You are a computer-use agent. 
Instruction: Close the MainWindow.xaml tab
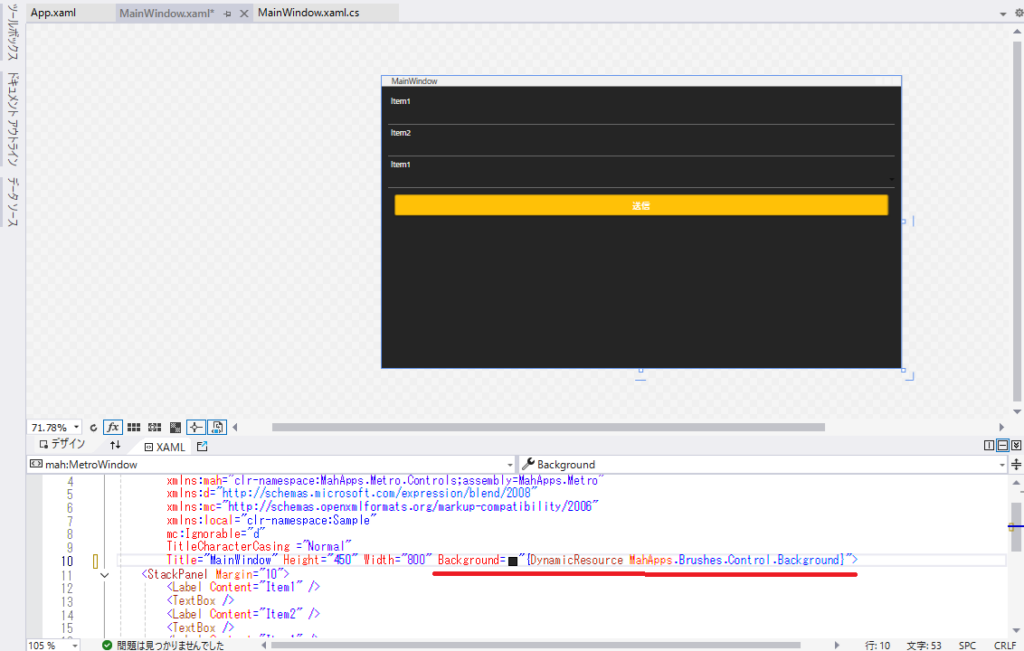click(244, 14)
